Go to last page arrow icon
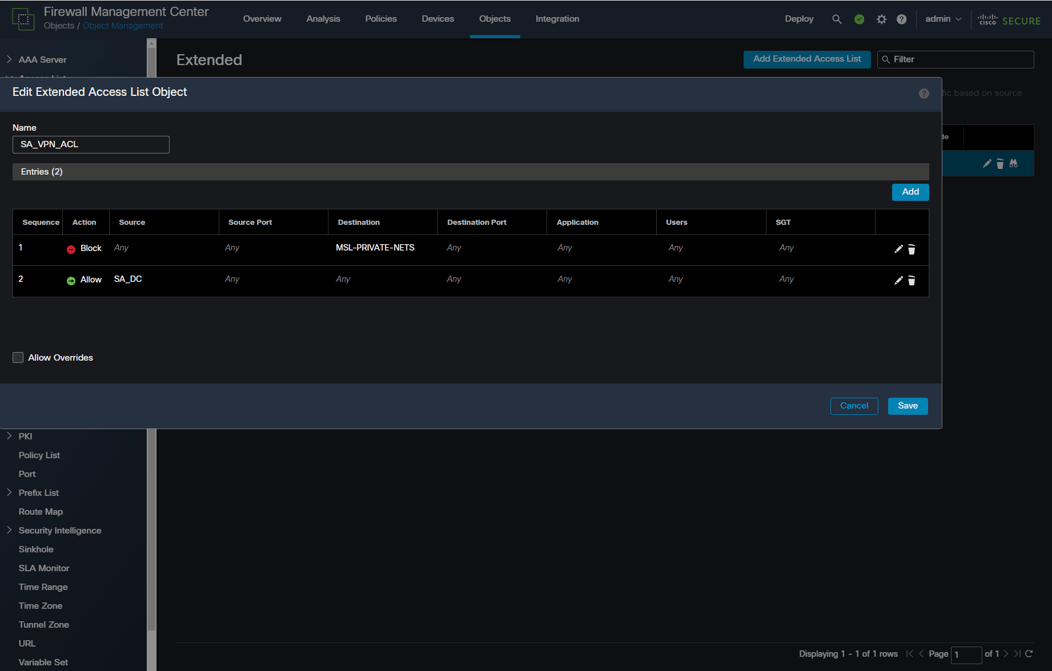 click(x=1017, y=654)
